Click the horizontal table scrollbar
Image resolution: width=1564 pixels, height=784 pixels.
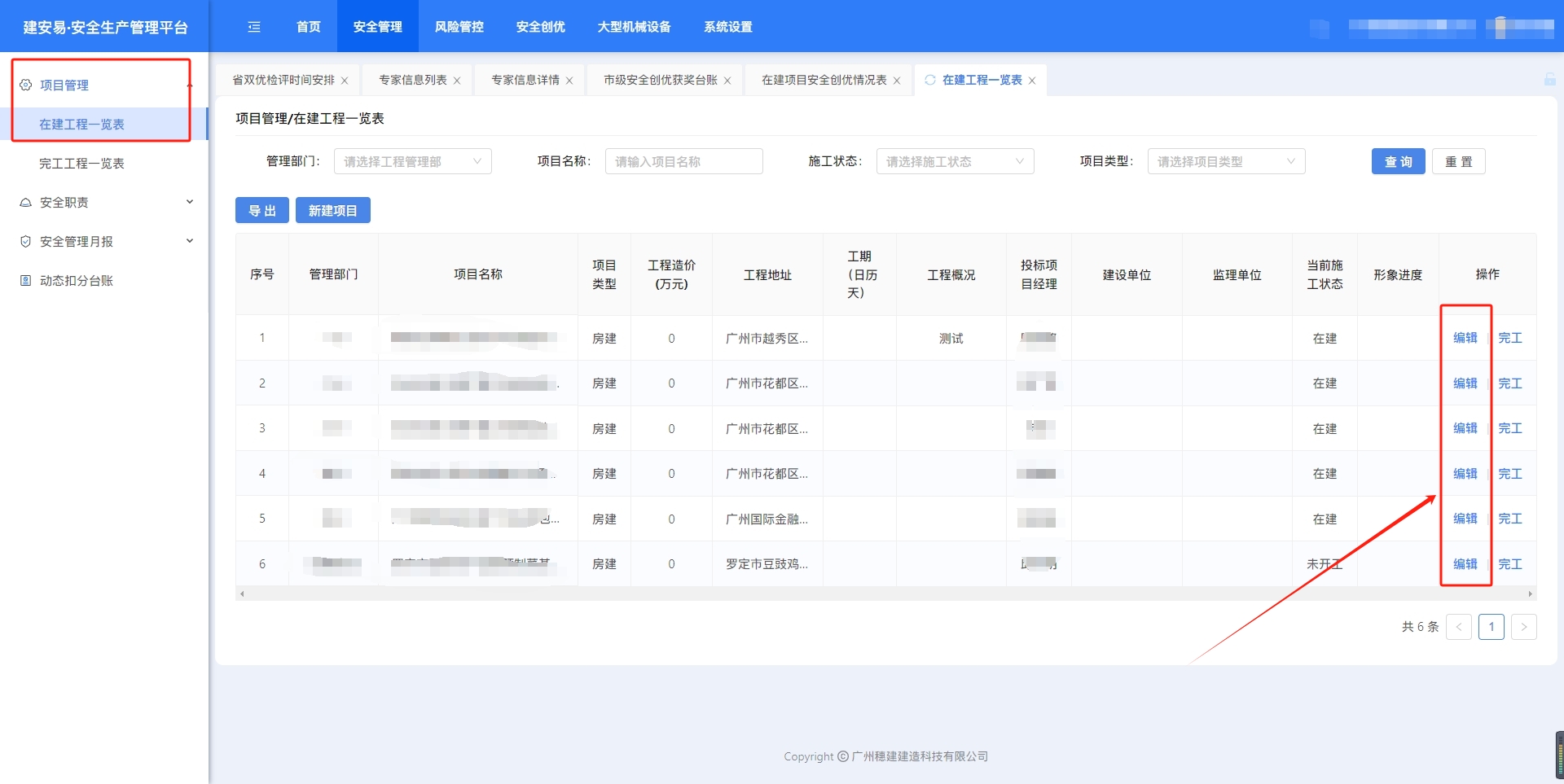[885, 594]
